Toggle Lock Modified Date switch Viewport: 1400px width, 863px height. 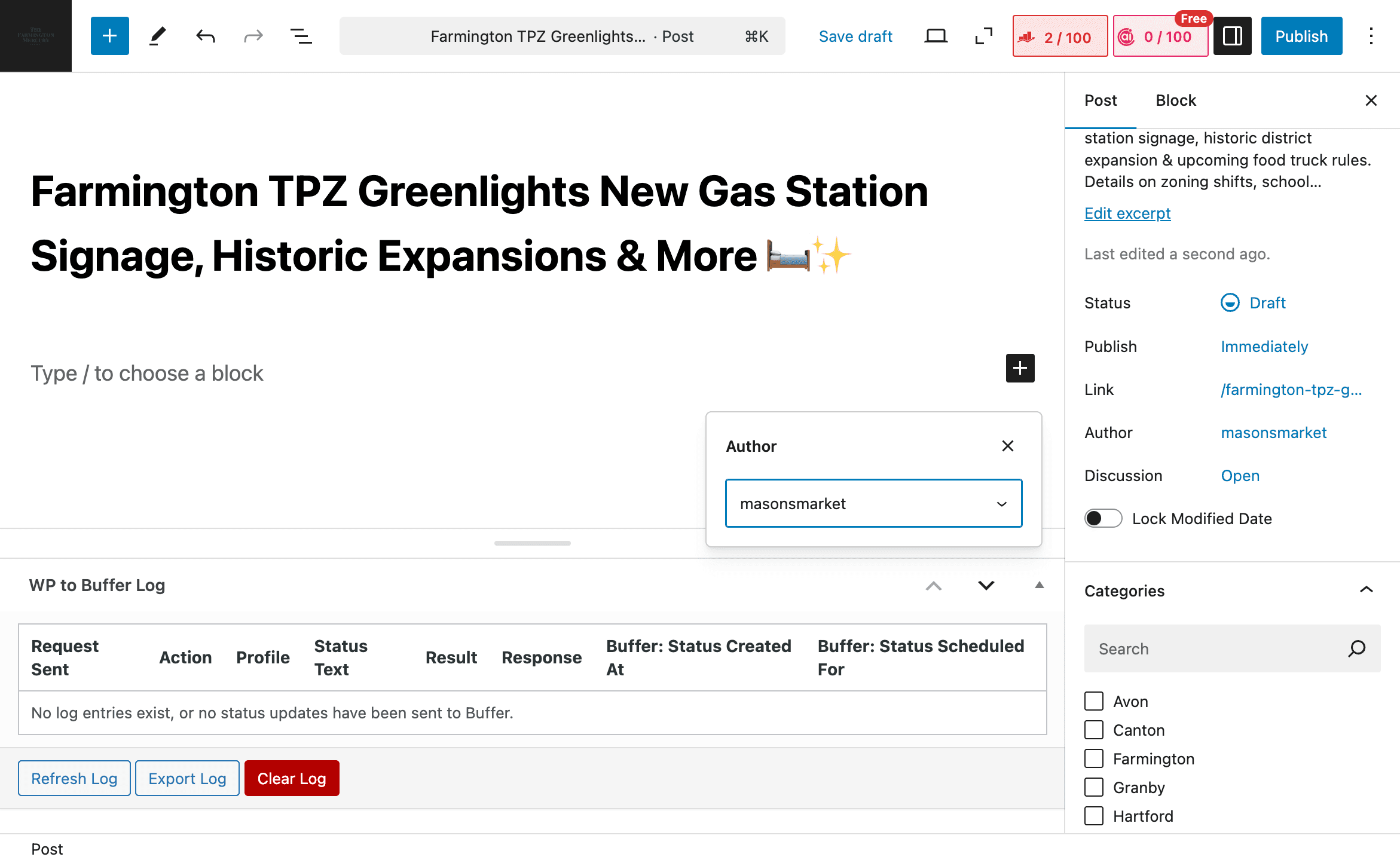coord(1104,518)
